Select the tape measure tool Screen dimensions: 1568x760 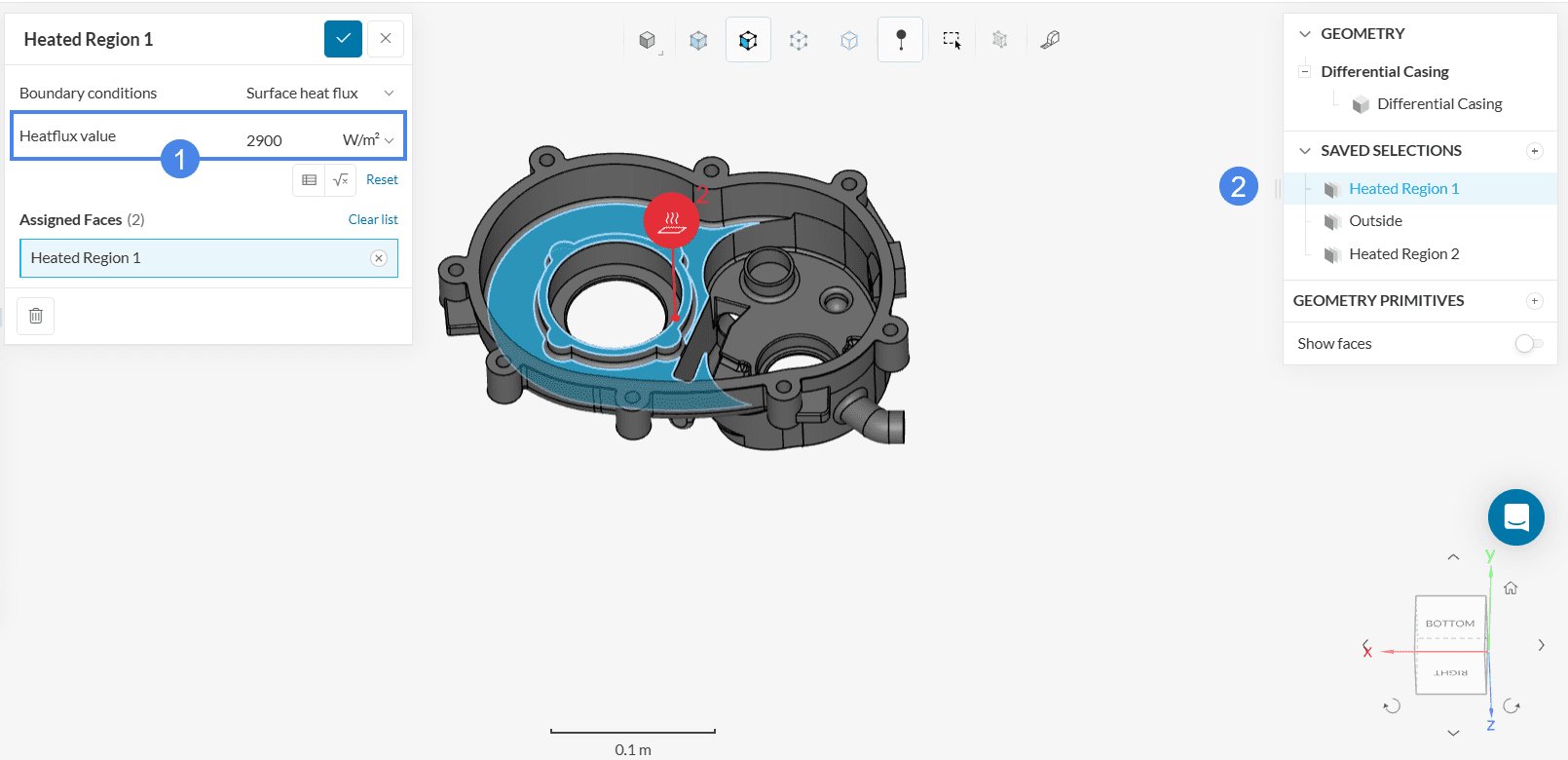tap(1050, 40)
